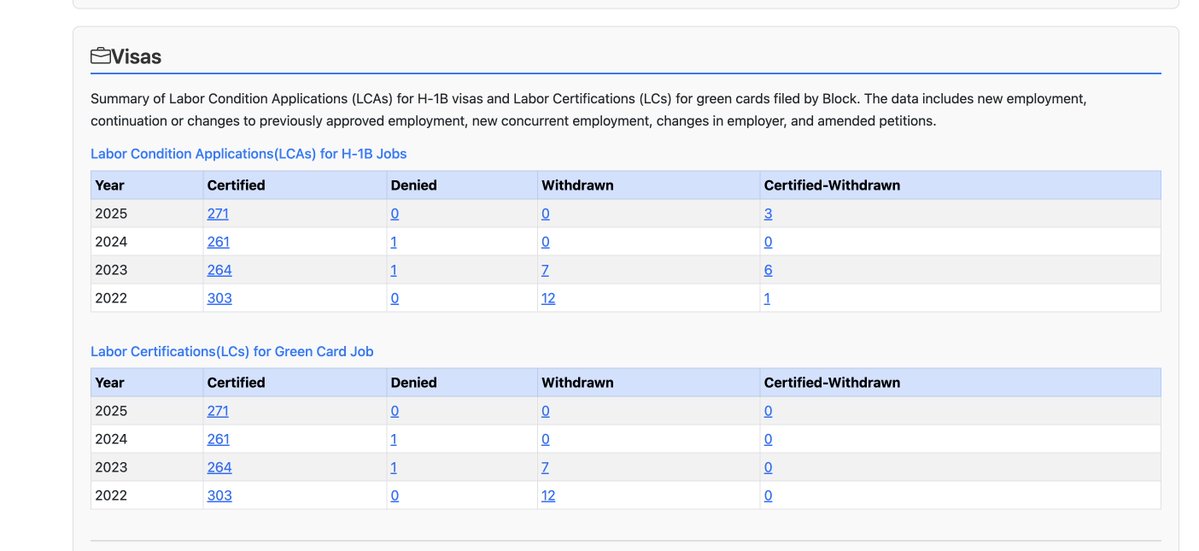Open the H-1B 2024 Denied count 1
The width and height of the screenshot is (1199, 551).
(x=394, y=242)
